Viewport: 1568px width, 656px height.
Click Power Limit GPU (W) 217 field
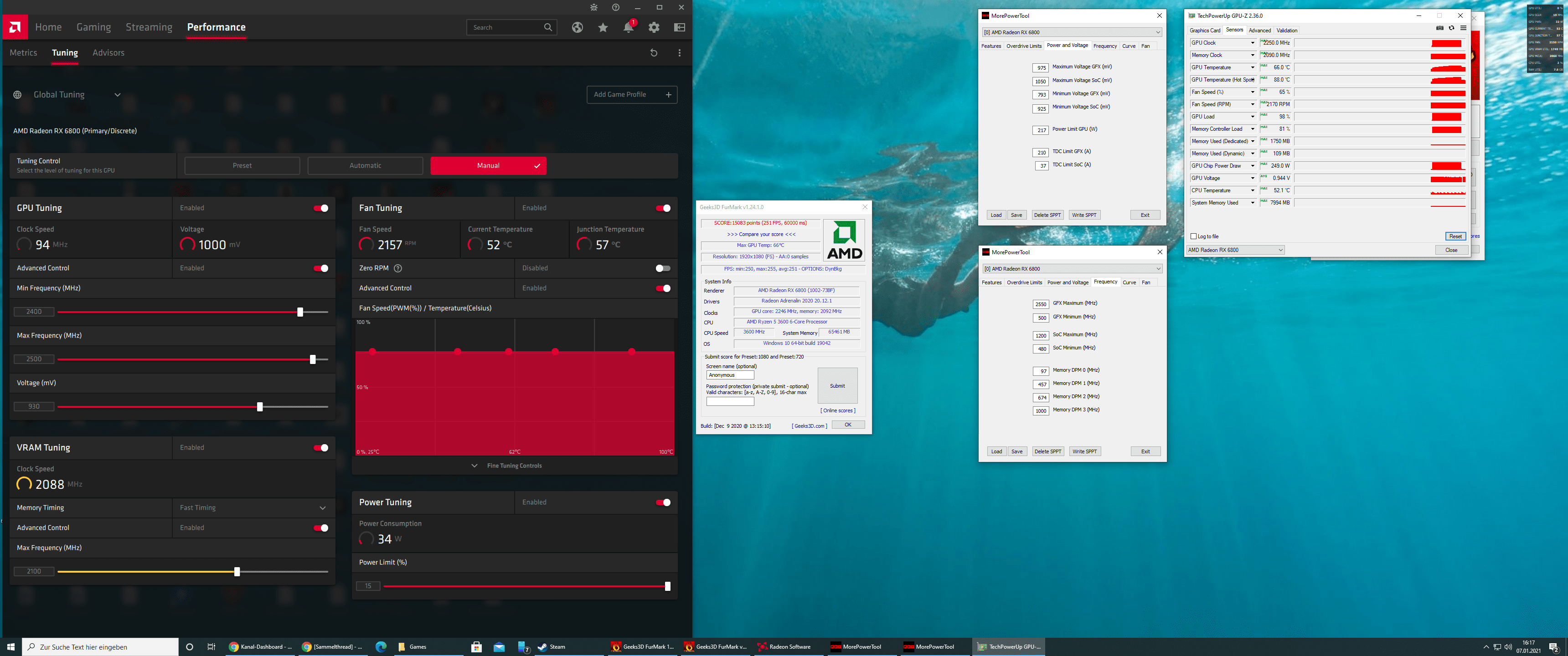point(1041,130)
